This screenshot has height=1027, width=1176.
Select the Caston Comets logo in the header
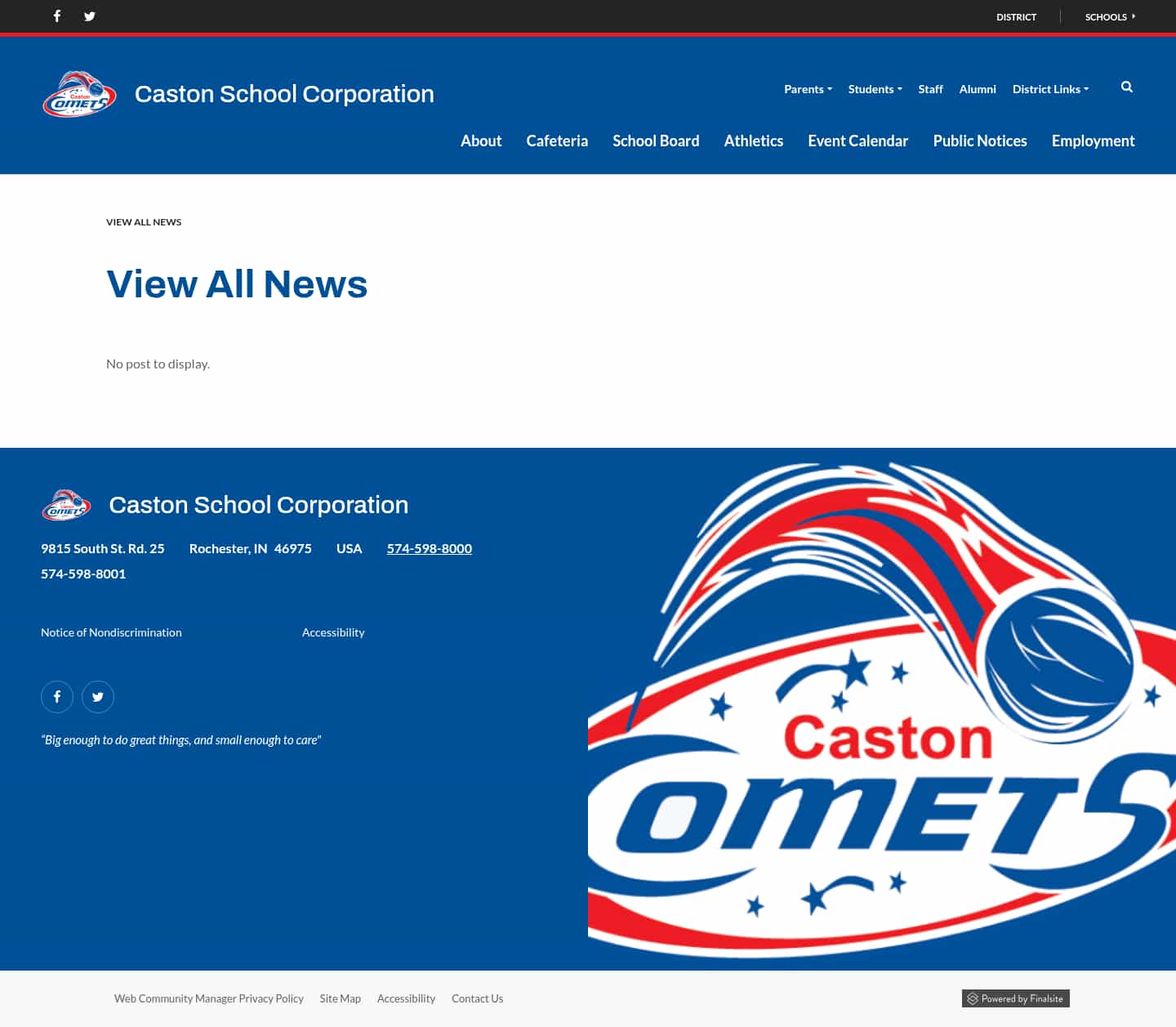(x=79, y=93)
